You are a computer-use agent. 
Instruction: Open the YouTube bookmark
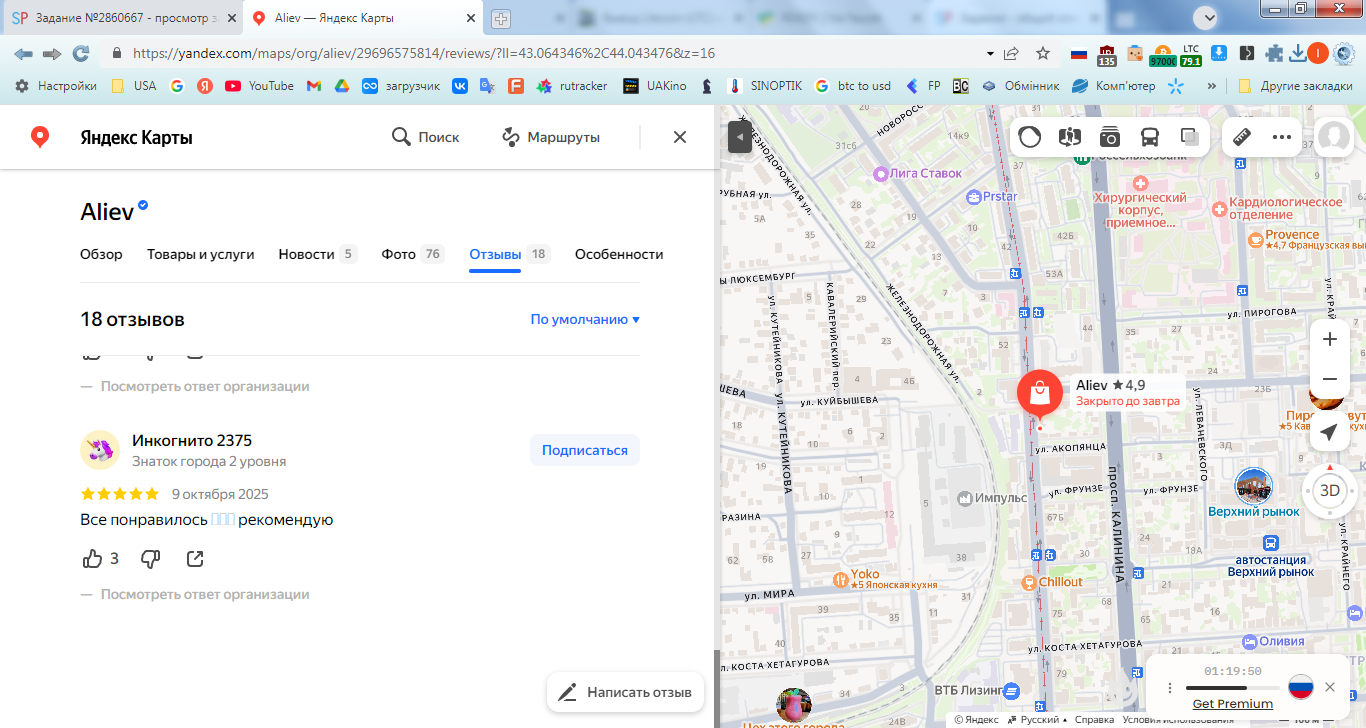[260, 86]
